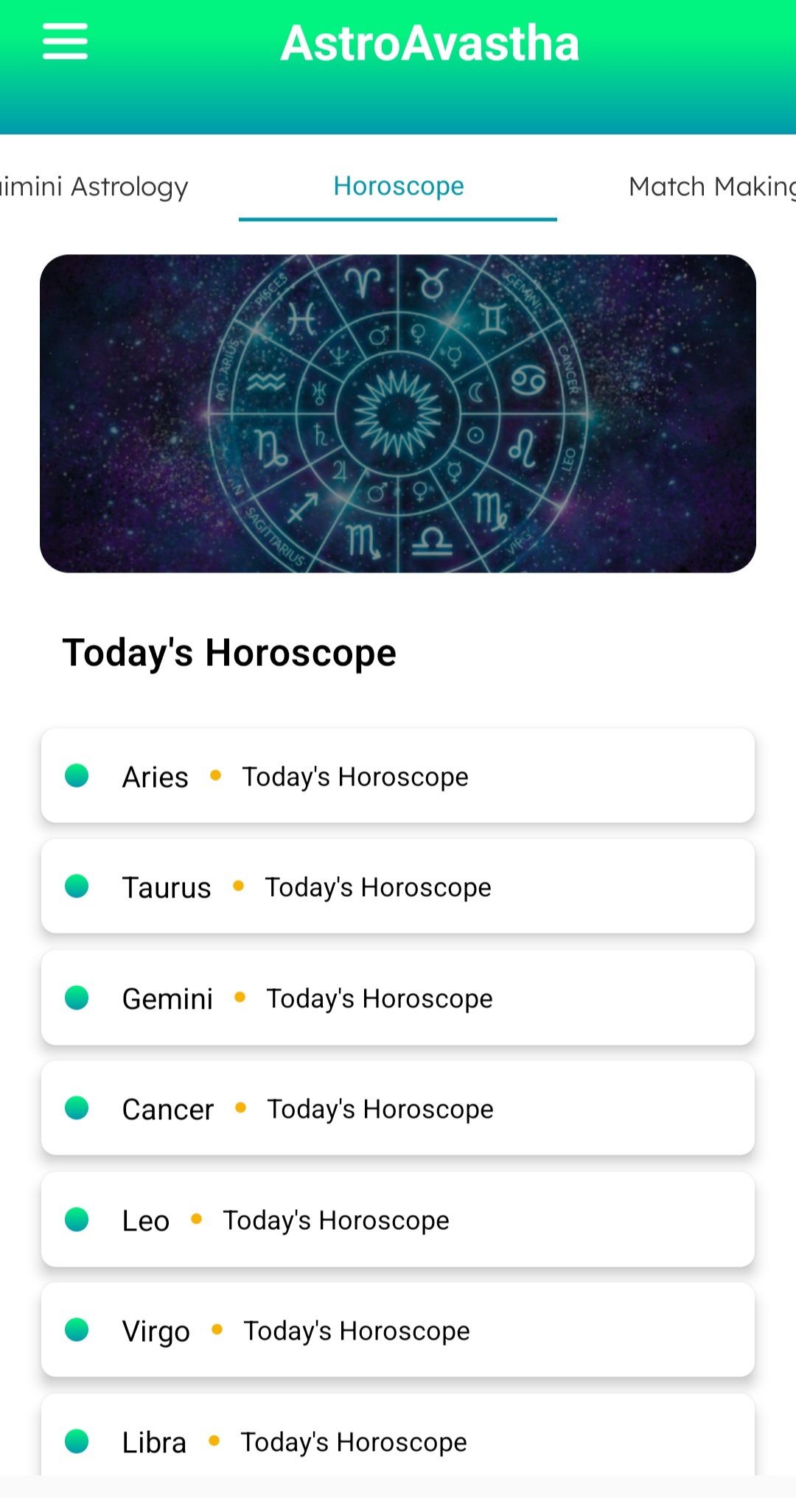The image size is (796, 1512).
Task: Tap the green dot beside Cancer
Action: (x=77, y=1108)
